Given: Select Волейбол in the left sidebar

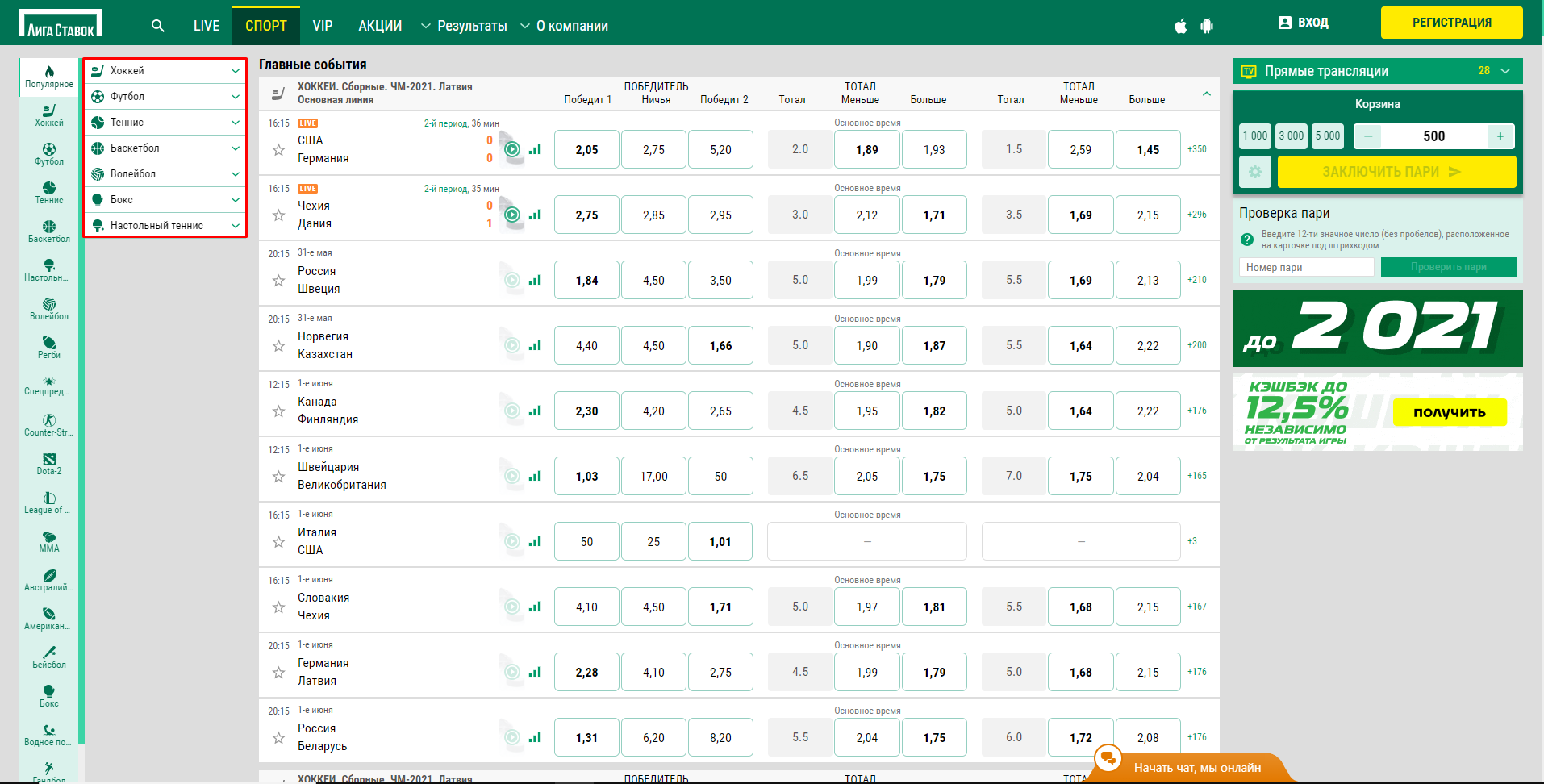Looking at the screenshot, I should [49, 309].
